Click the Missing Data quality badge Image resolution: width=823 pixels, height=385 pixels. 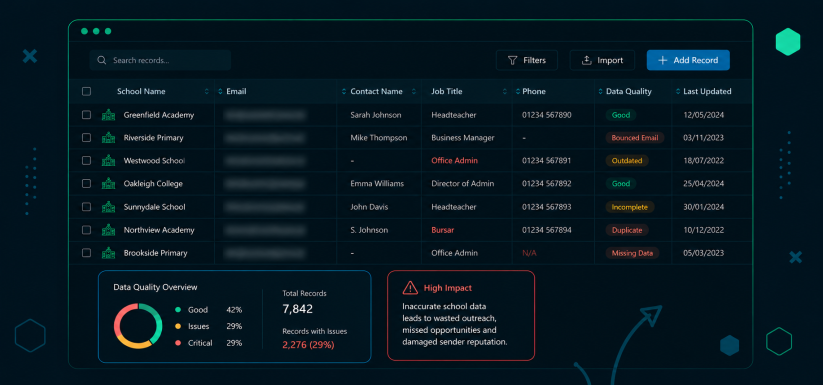point(632,253)
